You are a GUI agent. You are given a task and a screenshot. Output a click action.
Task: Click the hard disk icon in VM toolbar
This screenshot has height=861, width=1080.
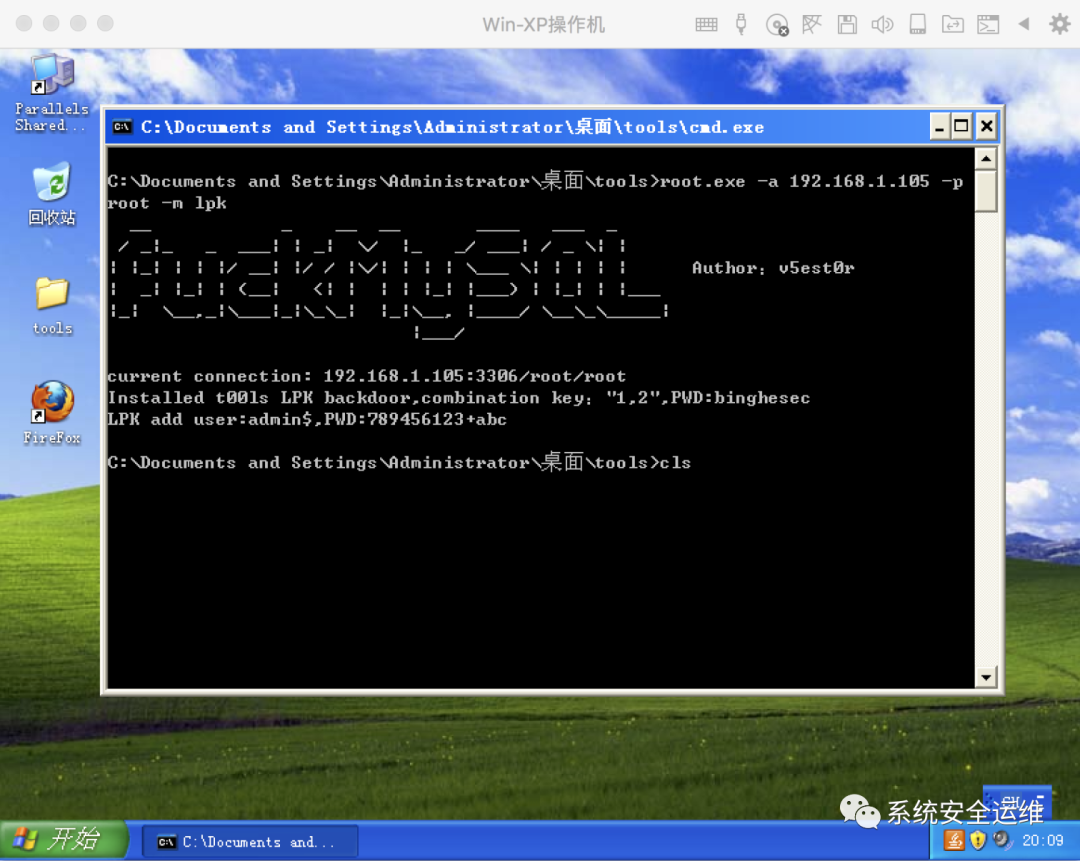coord(917,25)
